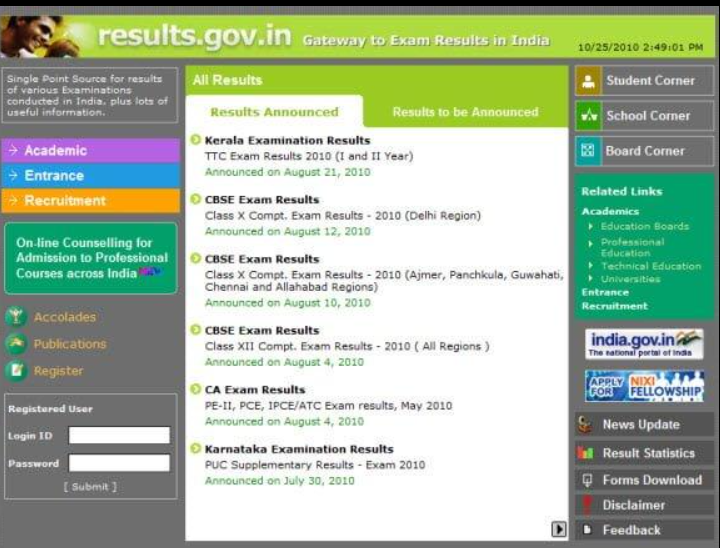Expand the Academic menu section
The height and width of the screenshot is (548, 720).
click(x=90, y=150)
